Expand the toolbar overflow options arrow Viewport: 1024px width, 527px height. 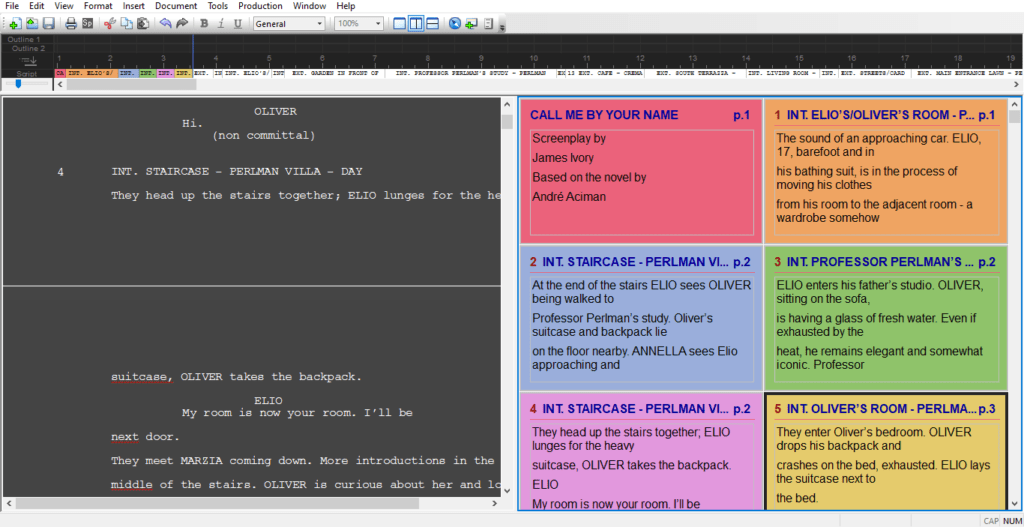click(501, 25)
